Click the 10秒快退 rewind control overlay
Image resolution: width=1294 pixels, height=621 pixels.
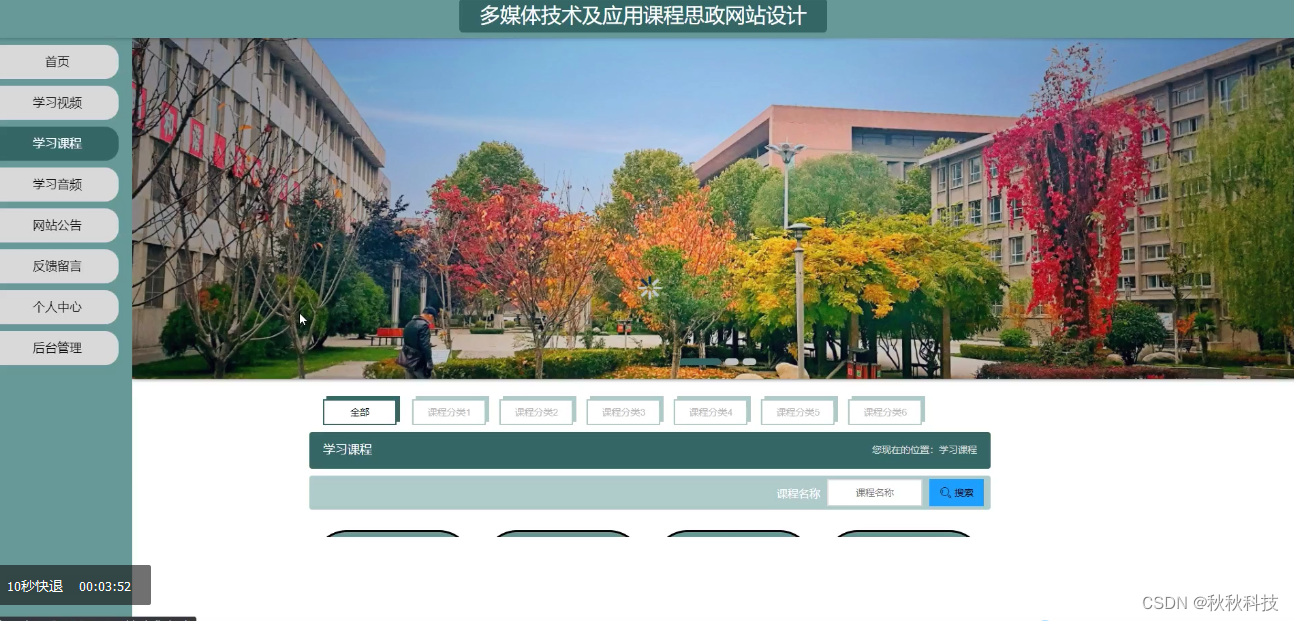[35, 586]
